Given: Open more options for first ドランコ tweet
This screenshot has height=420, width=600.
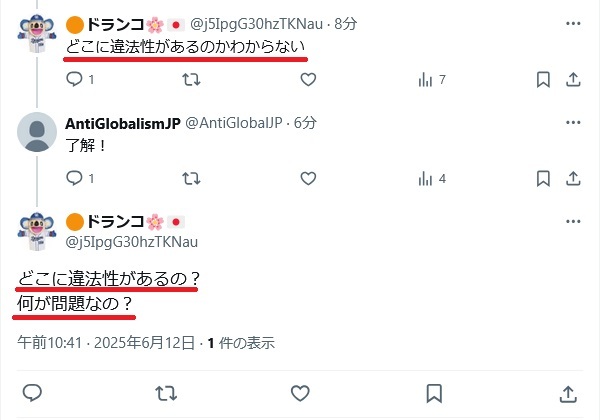Looking at the screenshot, I should click(573, 24).
